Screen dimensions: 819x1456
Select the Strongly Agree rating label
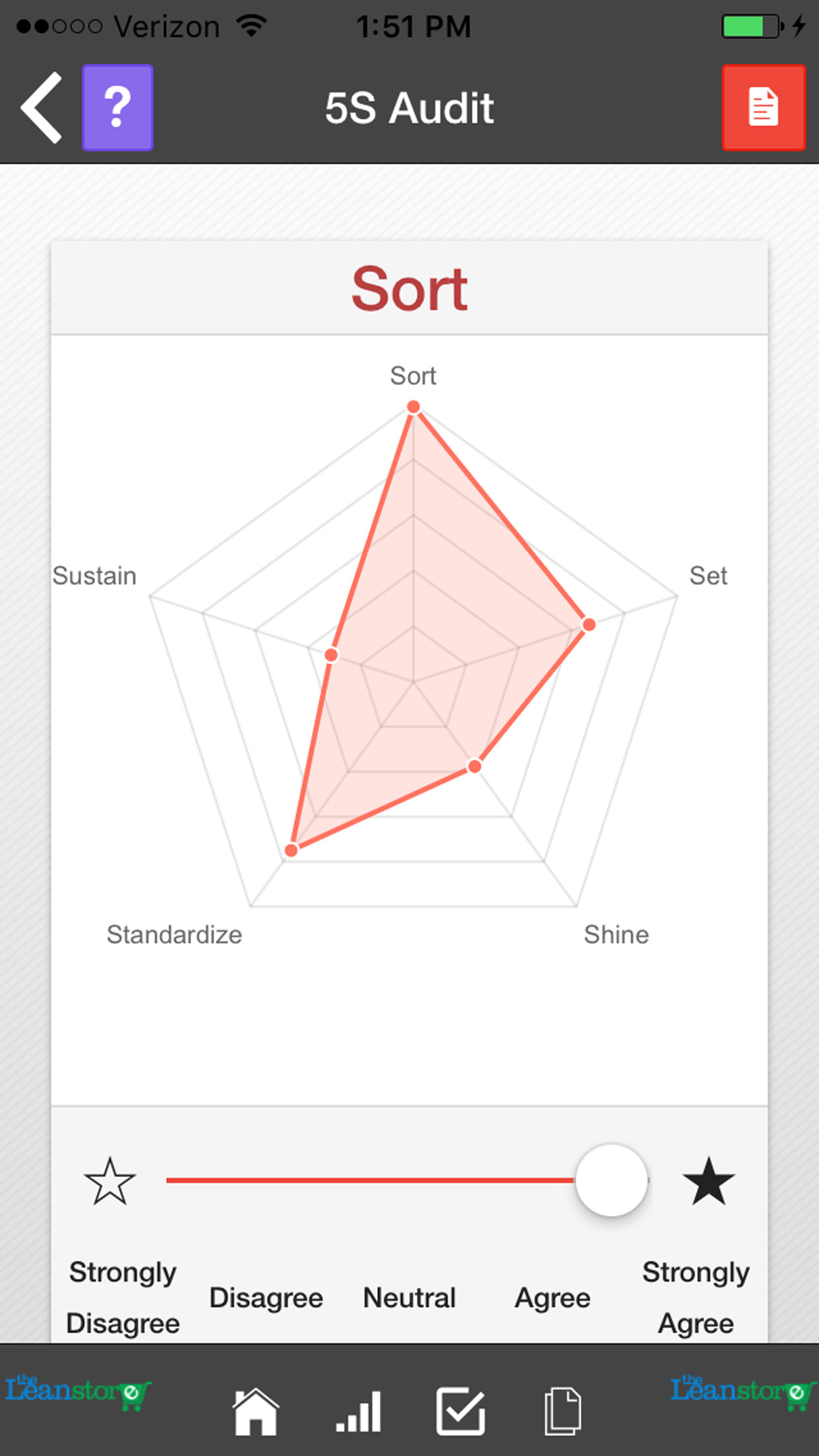pyautogui.click(x=696, y=1297)
